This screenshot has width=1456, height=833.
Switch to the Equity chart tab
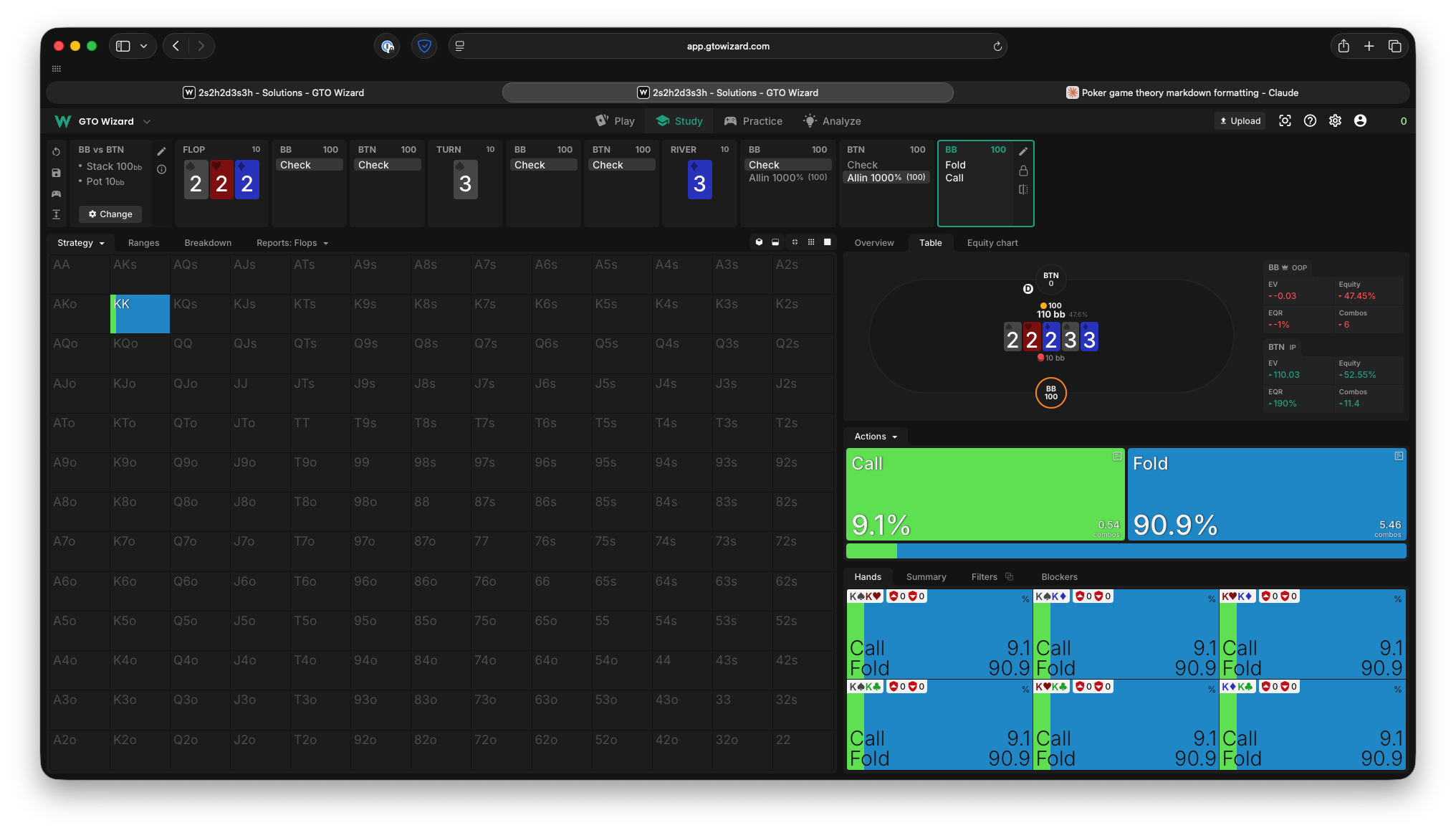(992, 243)
